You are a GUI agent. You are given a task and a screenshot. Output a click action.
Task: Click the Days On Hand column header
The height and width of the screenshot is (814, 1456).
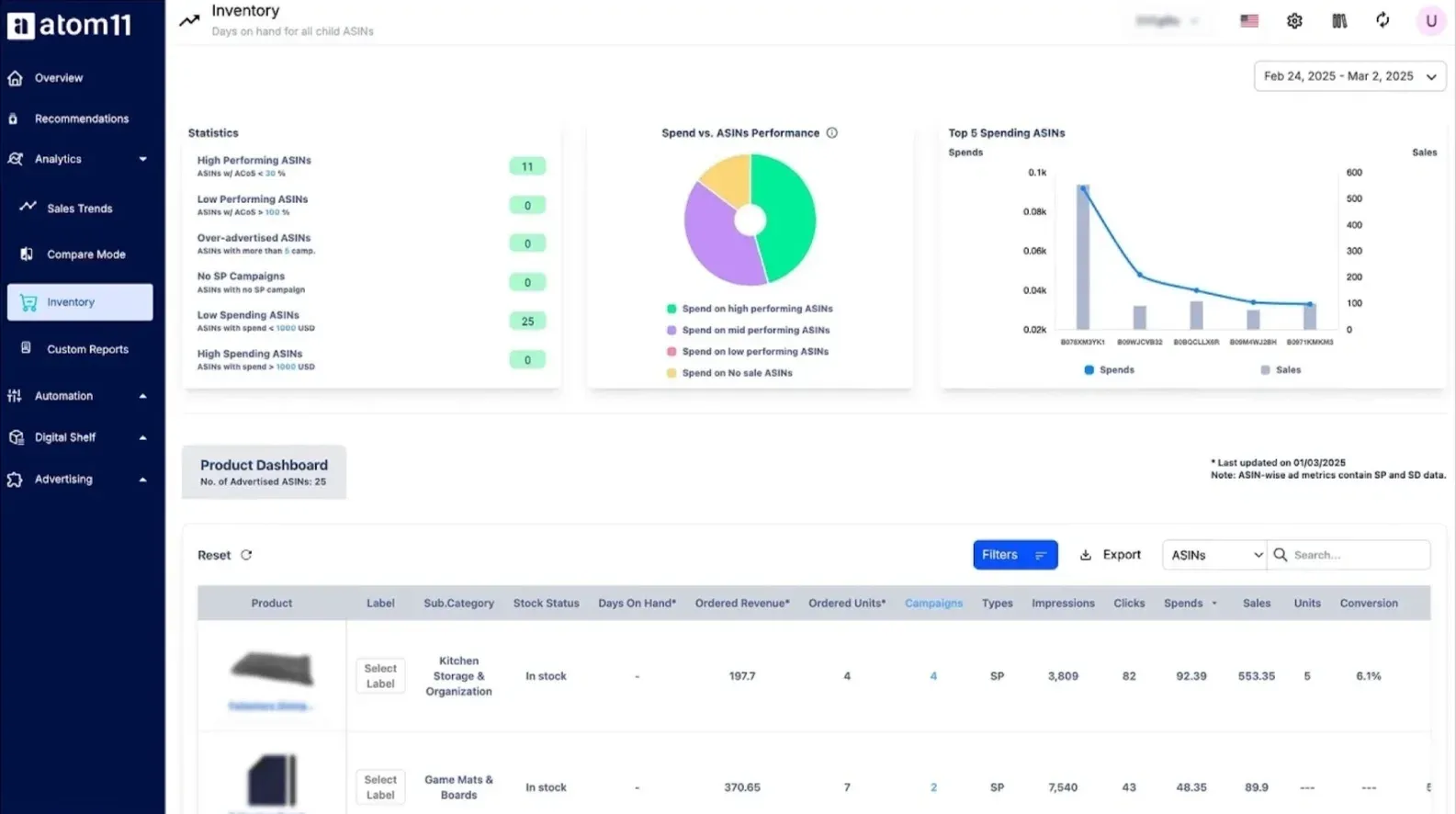[x=637, y=604]
